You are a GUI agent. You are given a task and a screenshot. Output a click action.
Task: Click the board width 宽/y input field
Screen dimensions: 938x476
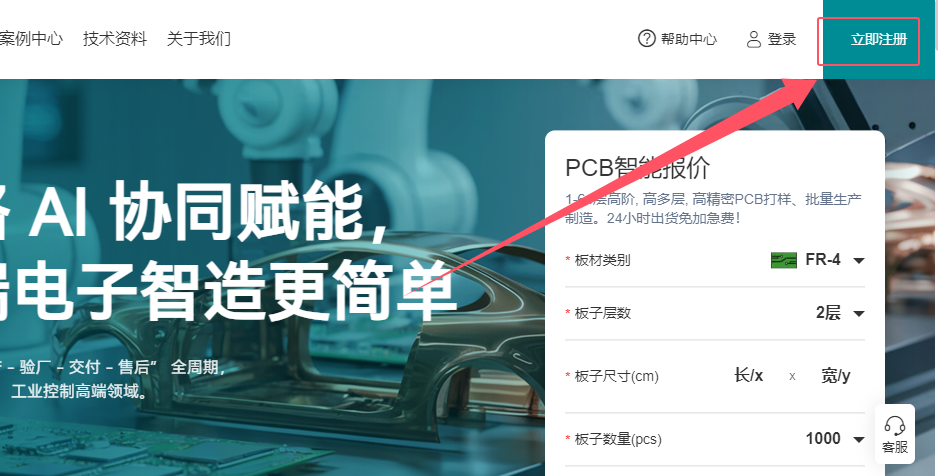tap(836, 376)
